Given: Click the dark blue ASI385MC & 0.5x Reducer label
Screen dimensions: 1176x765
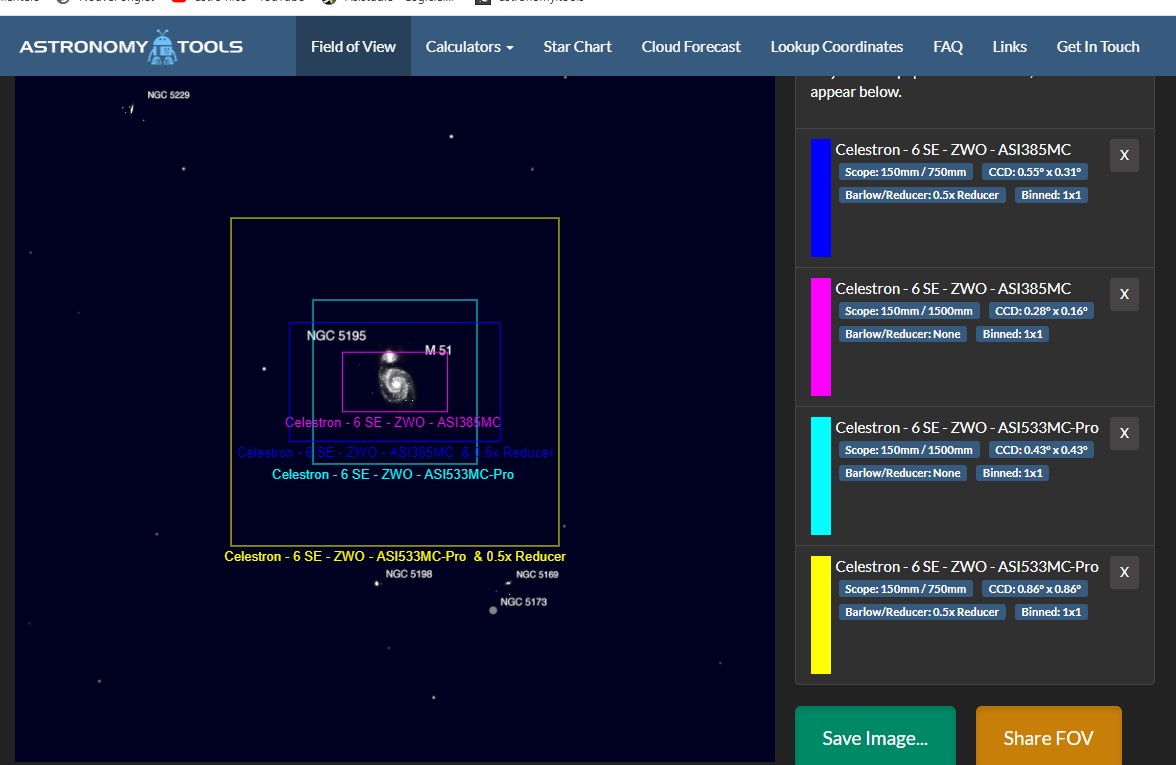Looking at the screenshot, I should tap(394, 452).
